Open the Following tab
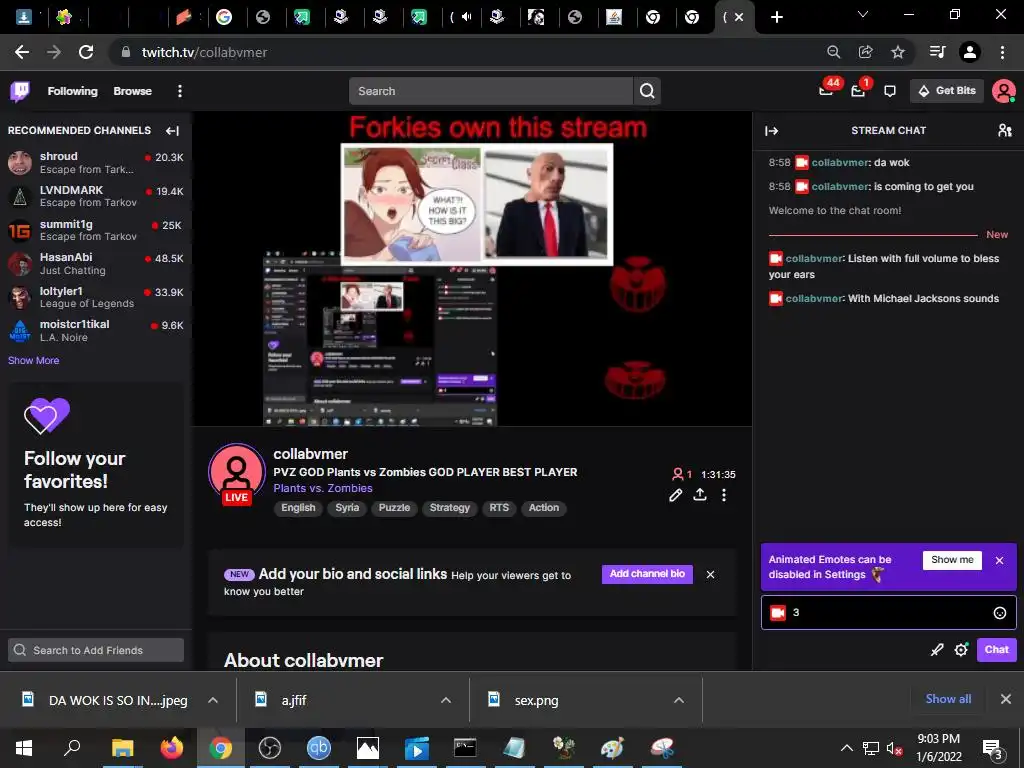This screenshot has height=768, width=1024. [x=72, y=91]
